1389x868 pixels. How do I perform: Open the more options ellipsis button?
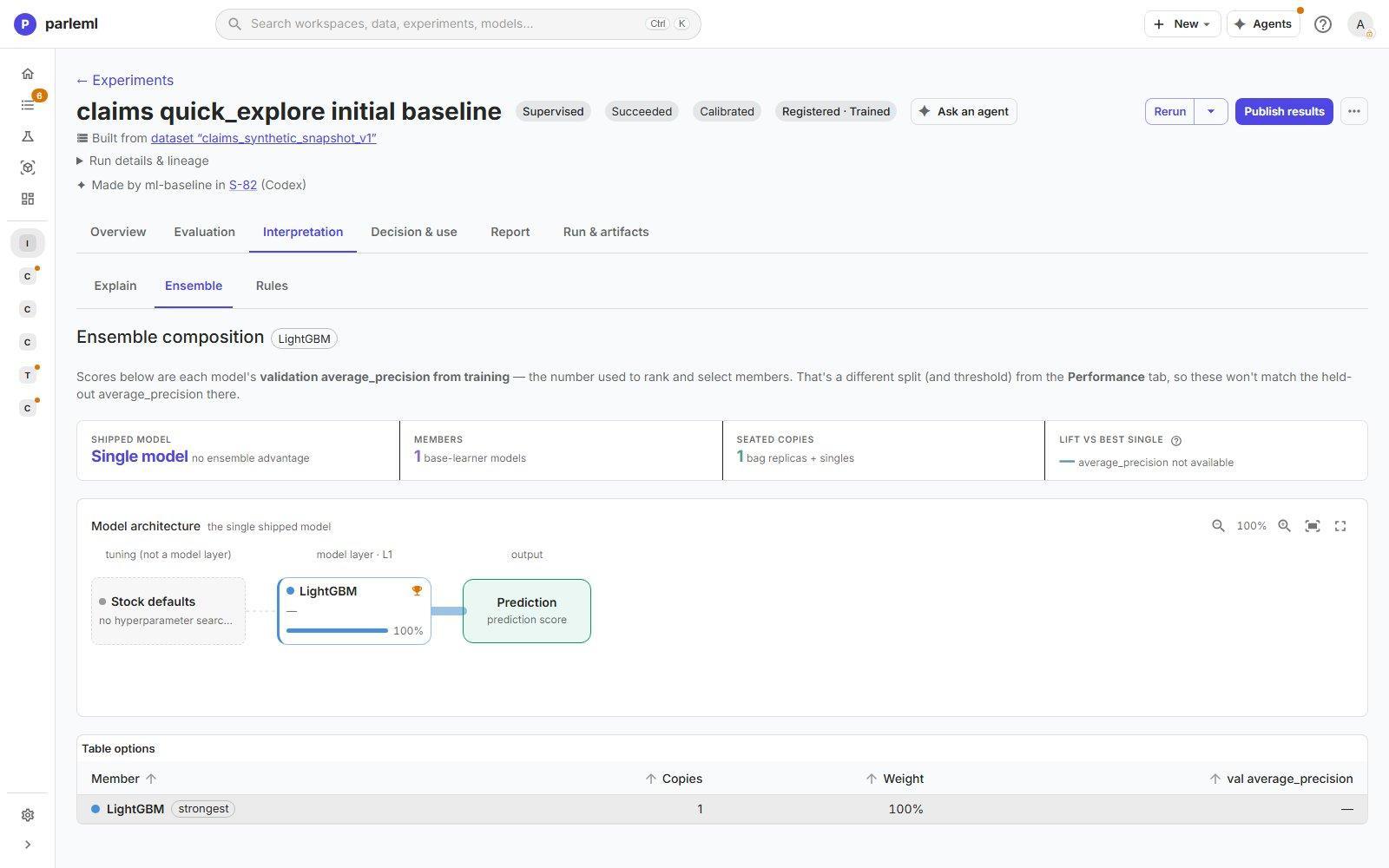[1354, 111]
